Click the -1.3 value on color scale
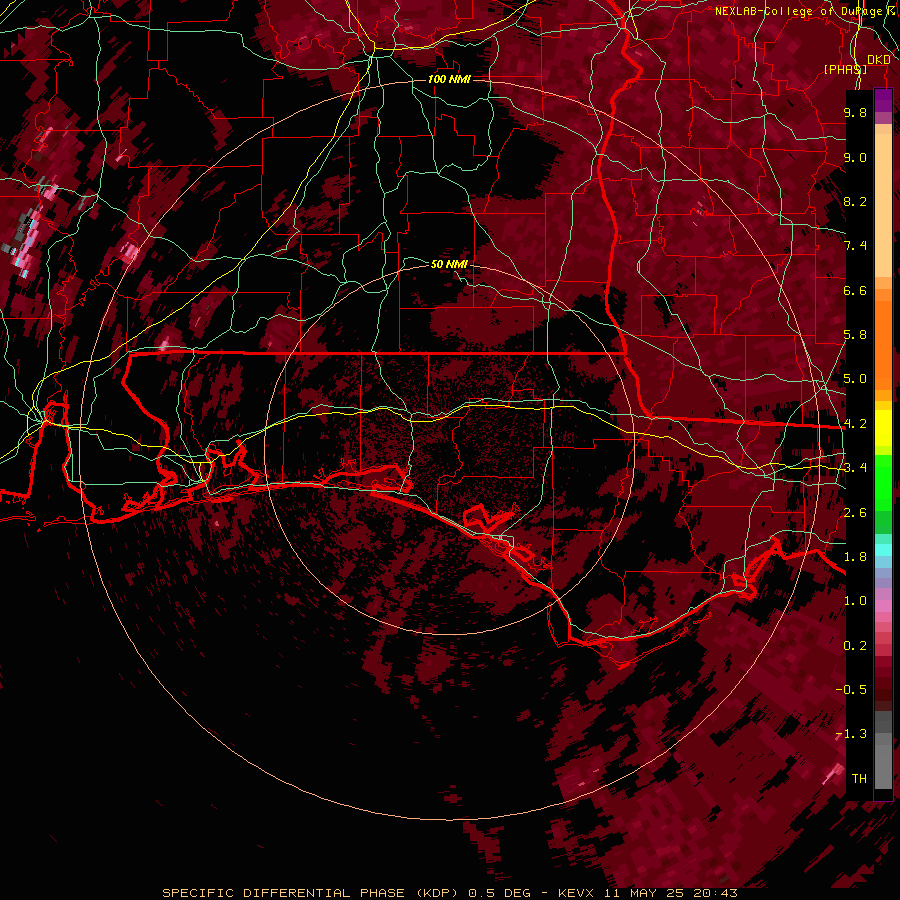The image size is (900, 900). 852,734
